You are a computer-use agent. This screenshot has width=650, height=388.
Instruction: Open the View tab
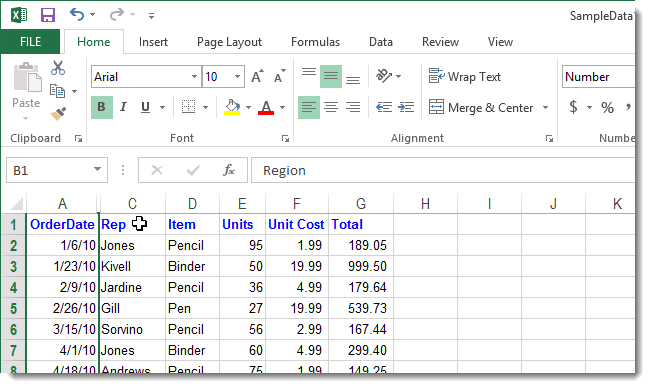500,42
